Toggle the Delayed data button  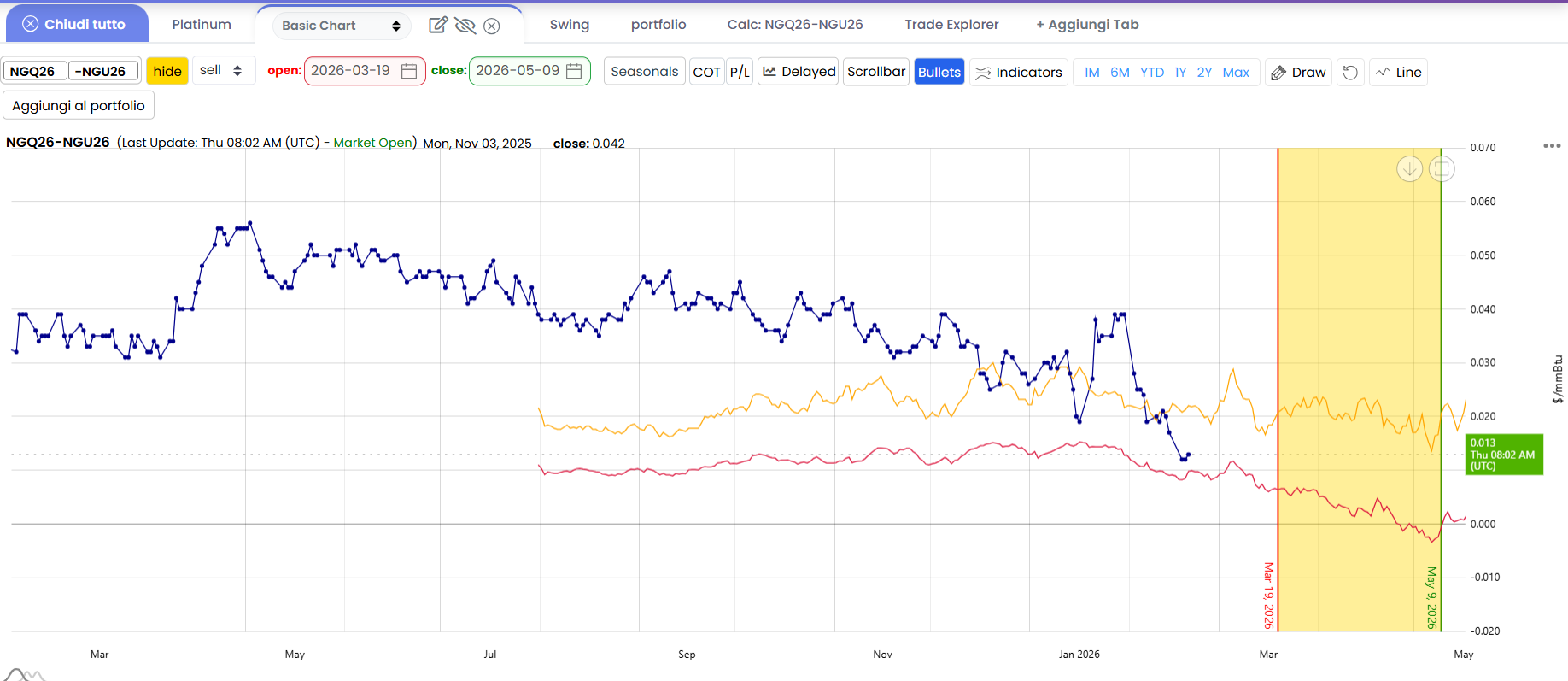pyautogui.click(x=798, y=72)
